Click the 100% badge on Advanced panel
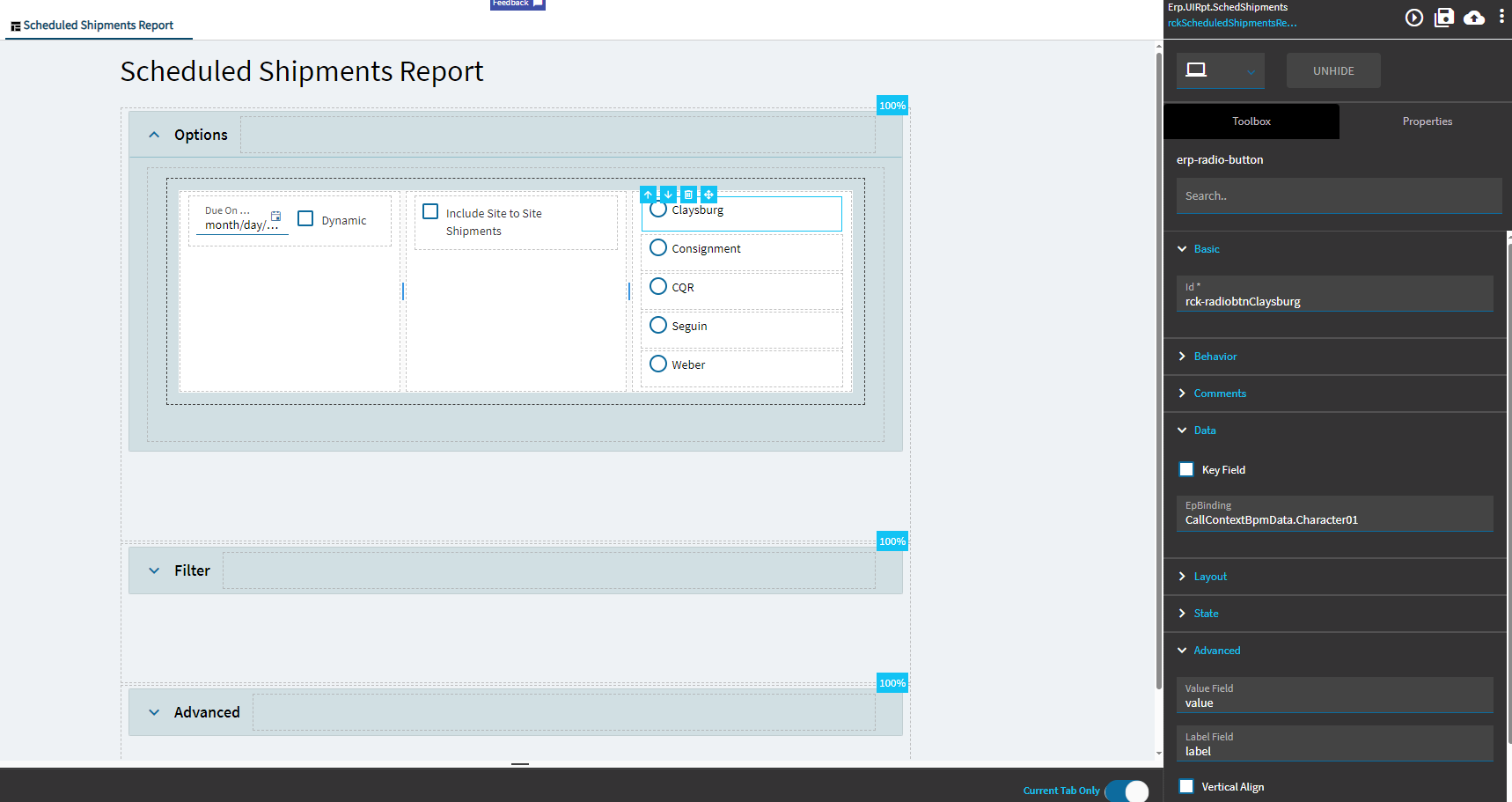 point(892,683)
